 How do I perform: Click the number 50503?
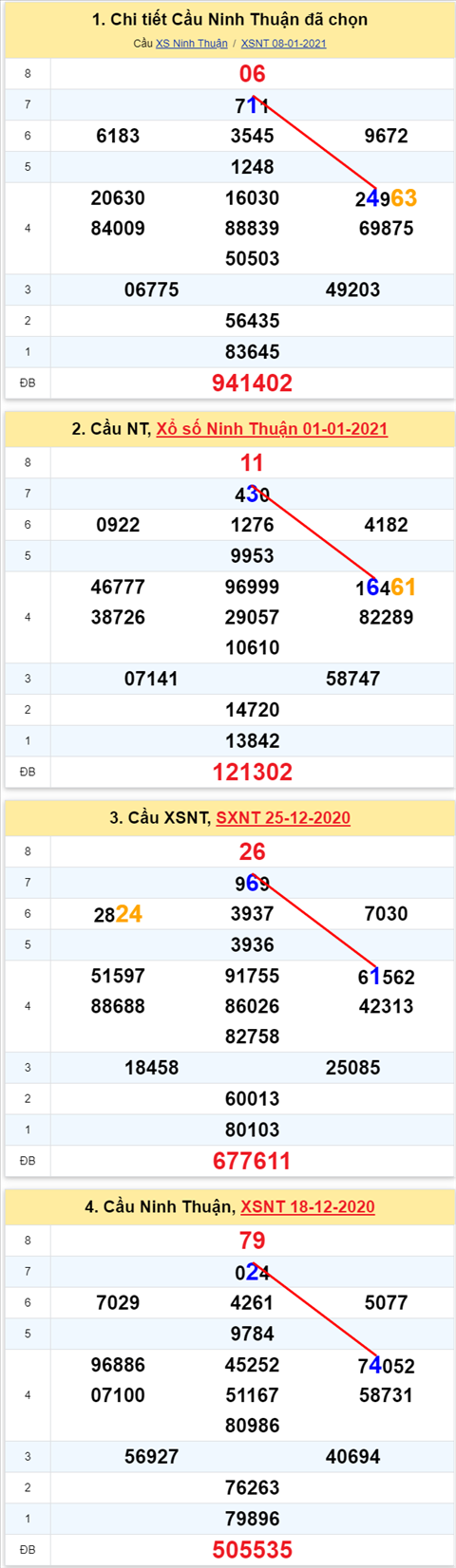253,259
